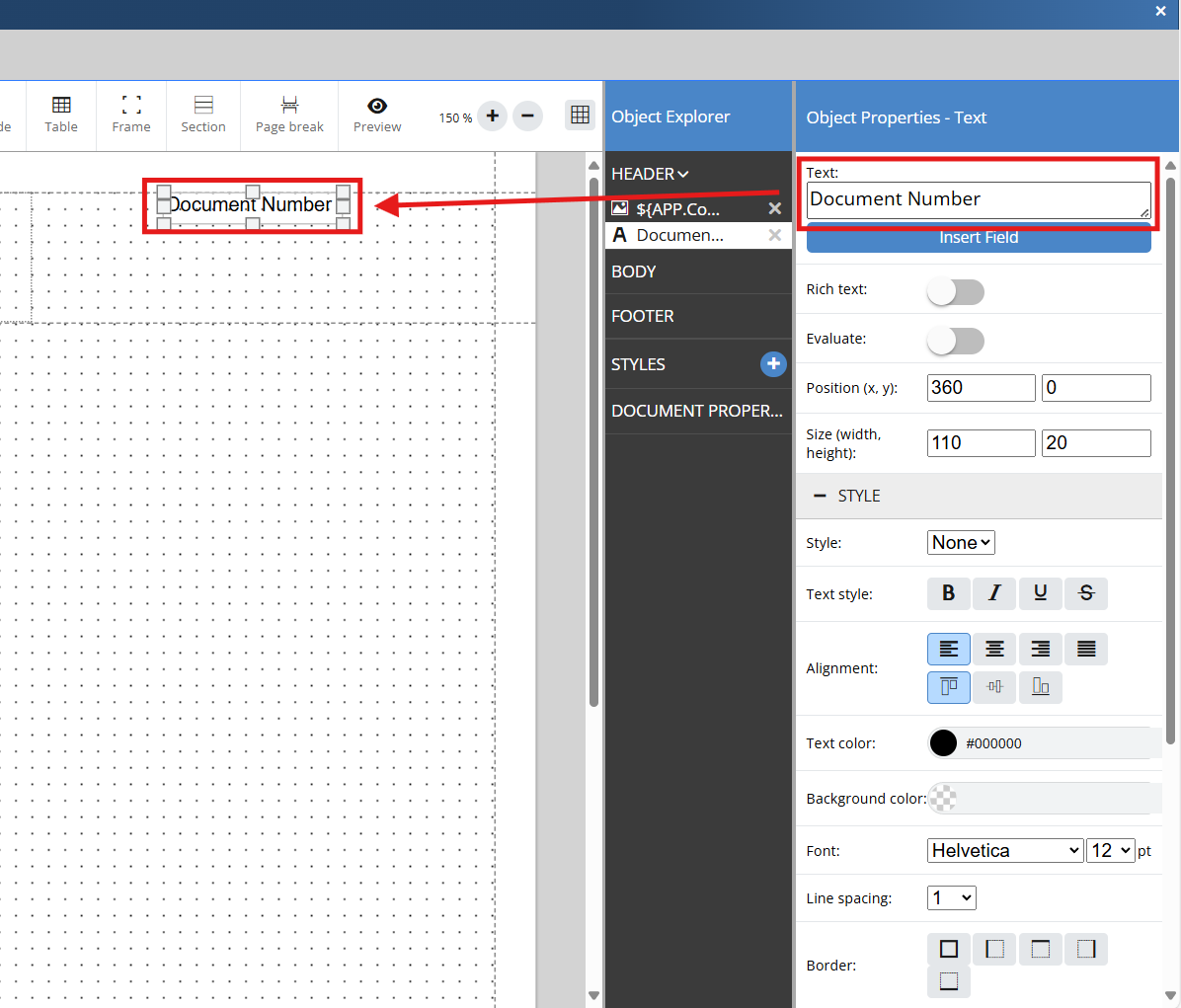
Task: Click the Insert Field button
Action: [x=978, y=239]
